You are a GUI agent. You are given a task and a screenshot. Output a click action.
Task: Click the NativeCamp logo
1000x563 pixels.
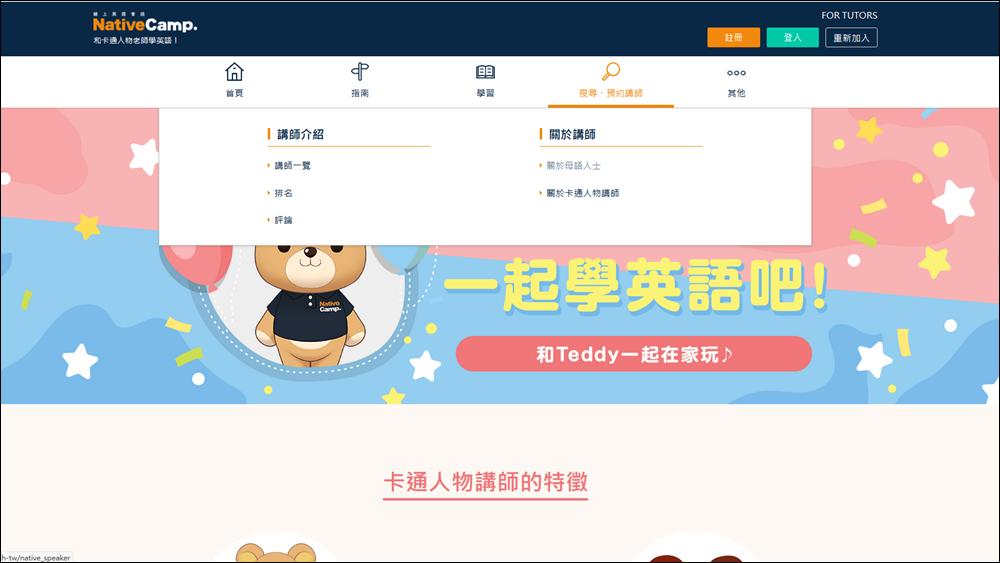coord(145,28)
